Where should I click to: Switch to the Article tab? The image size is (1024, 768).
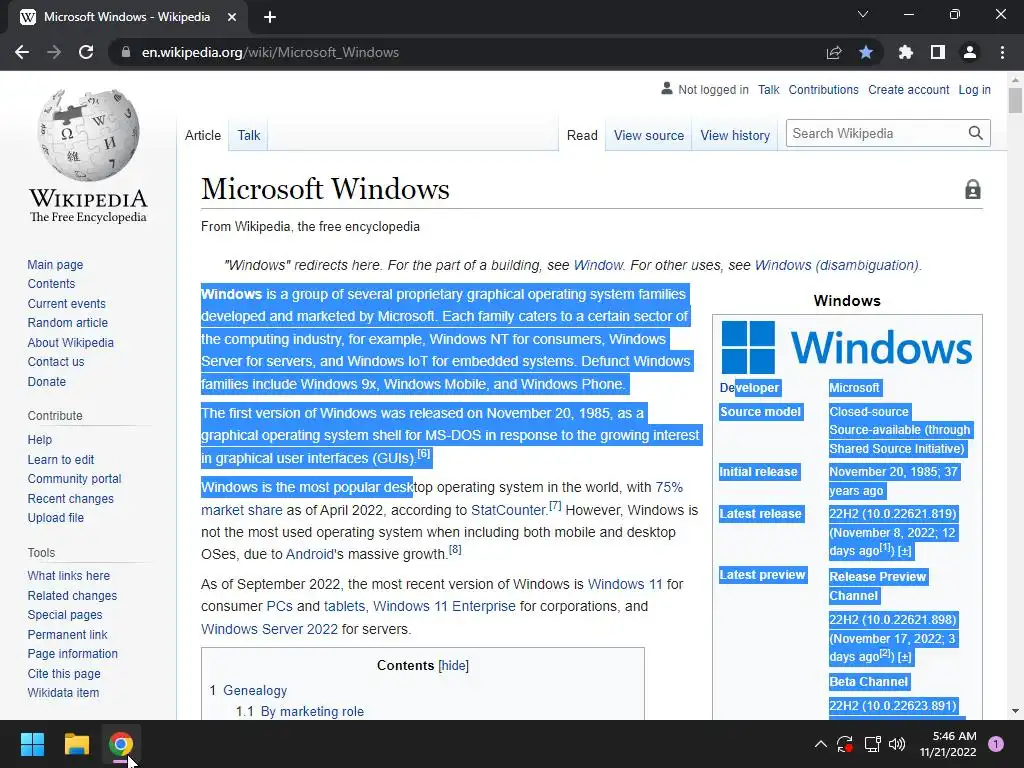point(202,135)
